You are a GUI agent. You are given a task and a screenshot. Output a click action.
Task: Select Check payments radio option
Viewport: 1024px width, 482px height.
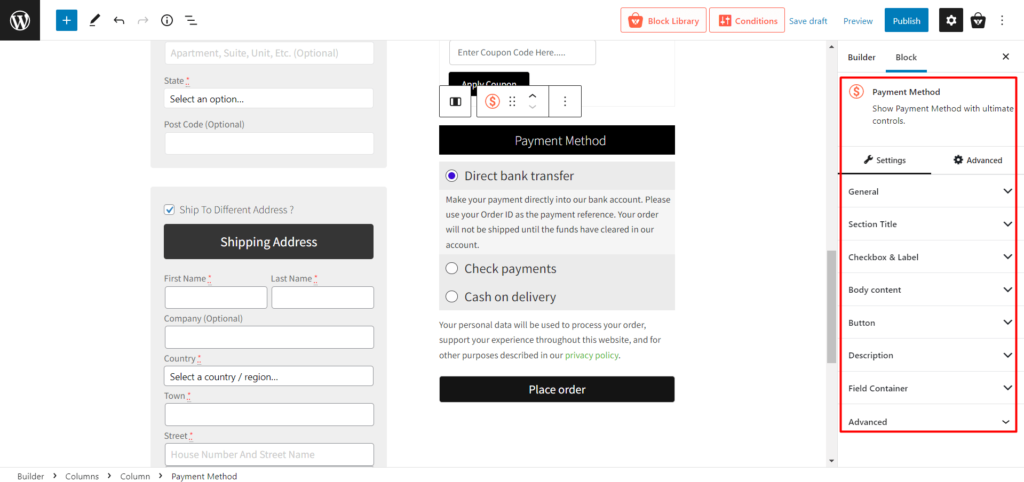coord(452,268)
